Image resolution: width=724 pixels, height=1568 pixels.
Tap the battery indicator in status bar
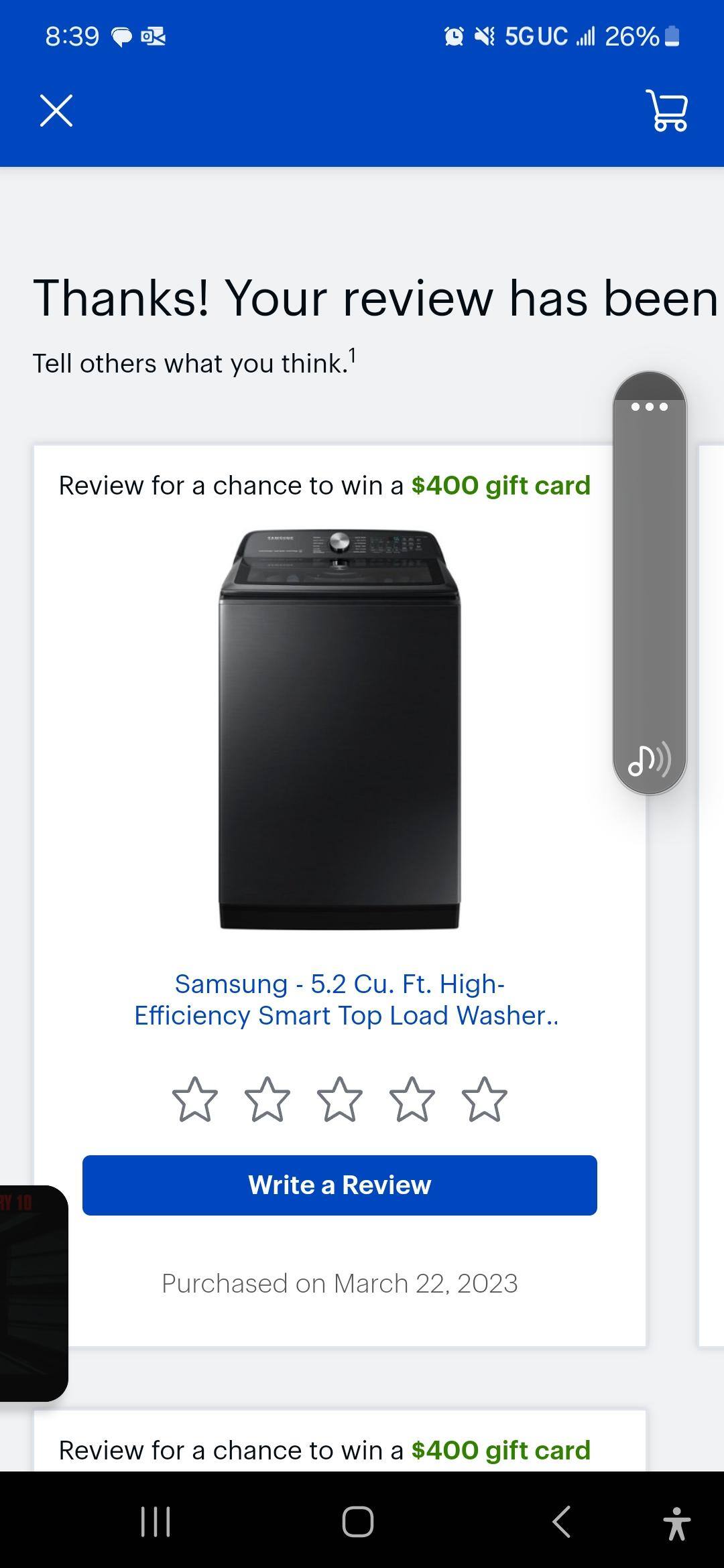point(673,36)
